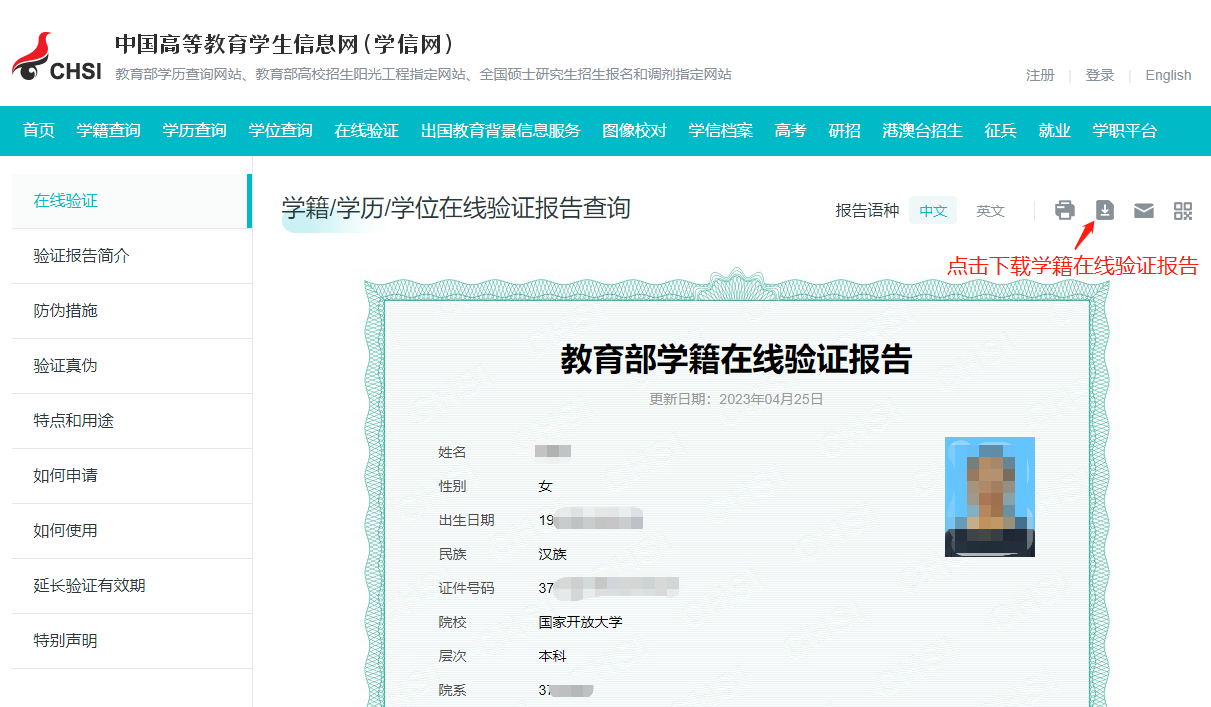Email the verification report

coord(1144,210)
